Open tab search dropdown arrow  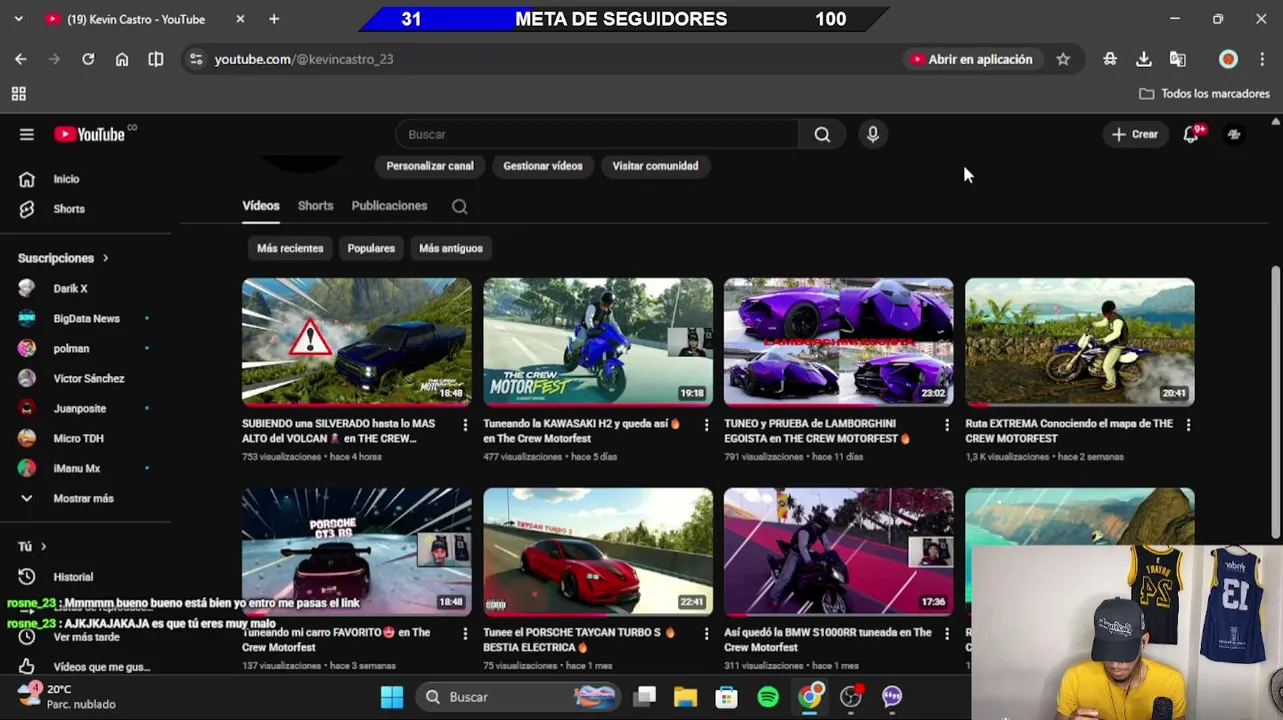pyautogui.click(x=18, y=19)
